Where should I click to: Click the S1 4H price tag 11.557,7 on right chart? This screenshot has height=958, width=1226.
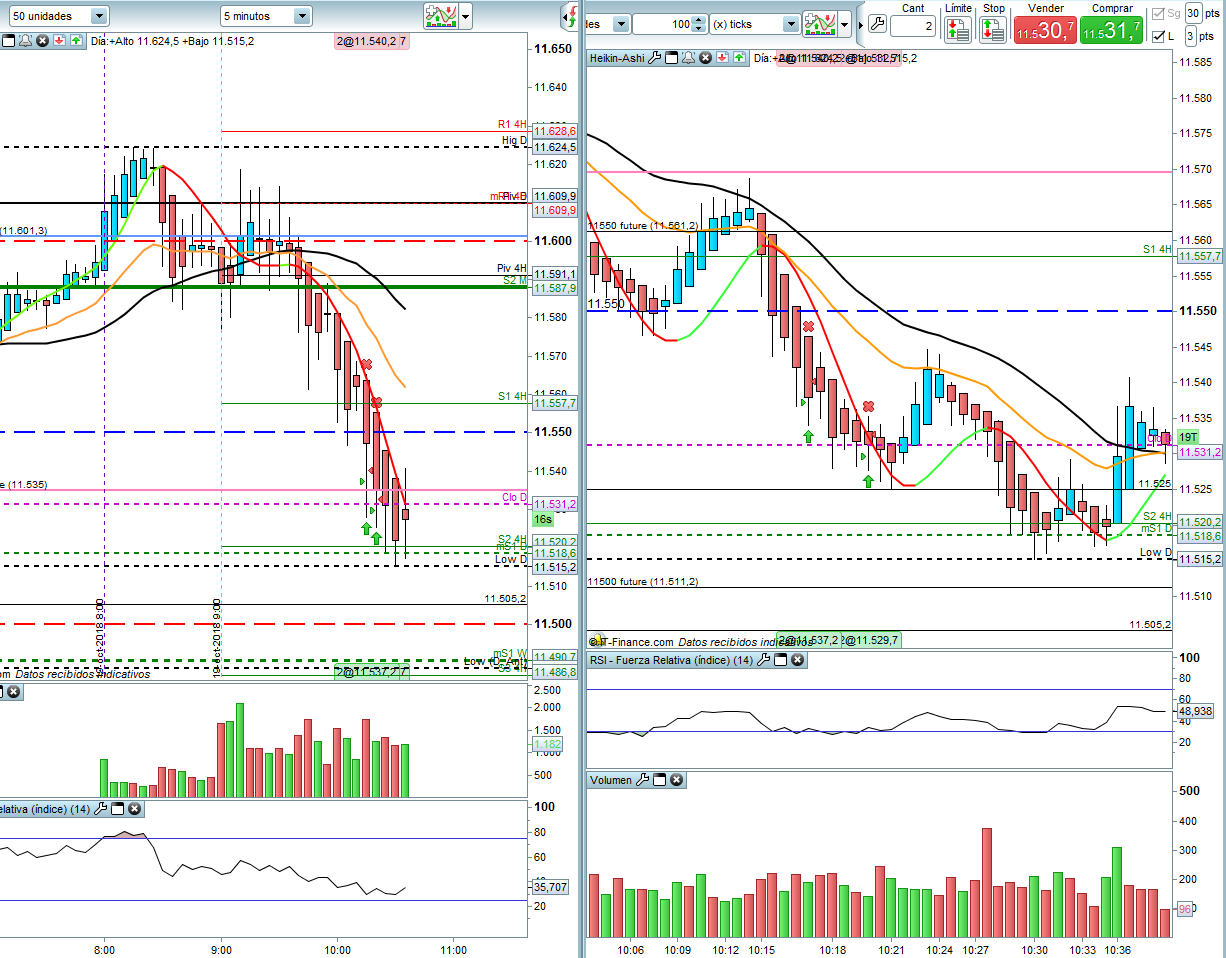point(1200,256)
